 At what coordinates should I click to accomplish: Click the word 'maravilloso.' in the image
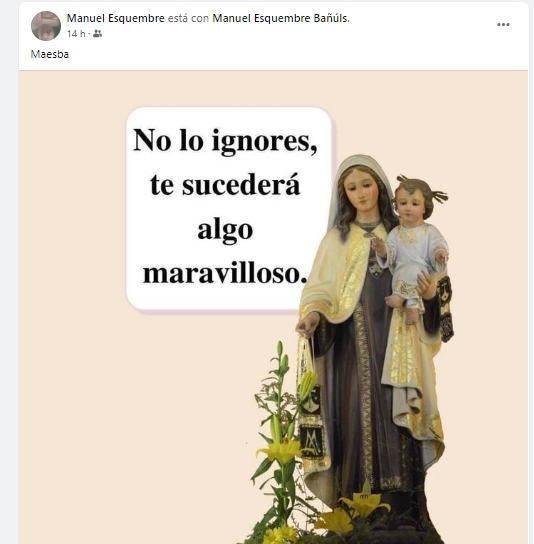[x=225, y=274]
